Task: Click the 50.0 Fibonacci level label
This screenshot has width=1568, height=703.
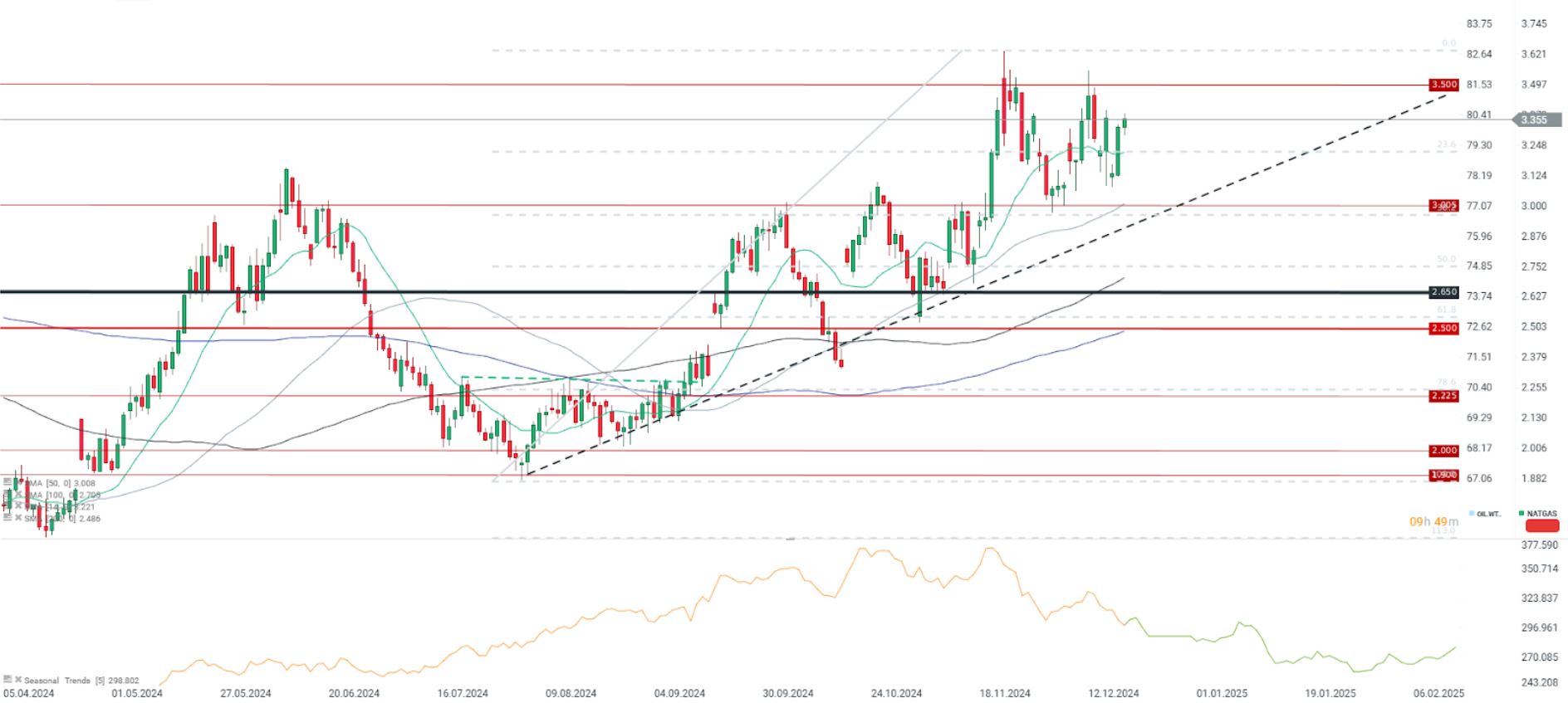Action: tap(1446, 259)
